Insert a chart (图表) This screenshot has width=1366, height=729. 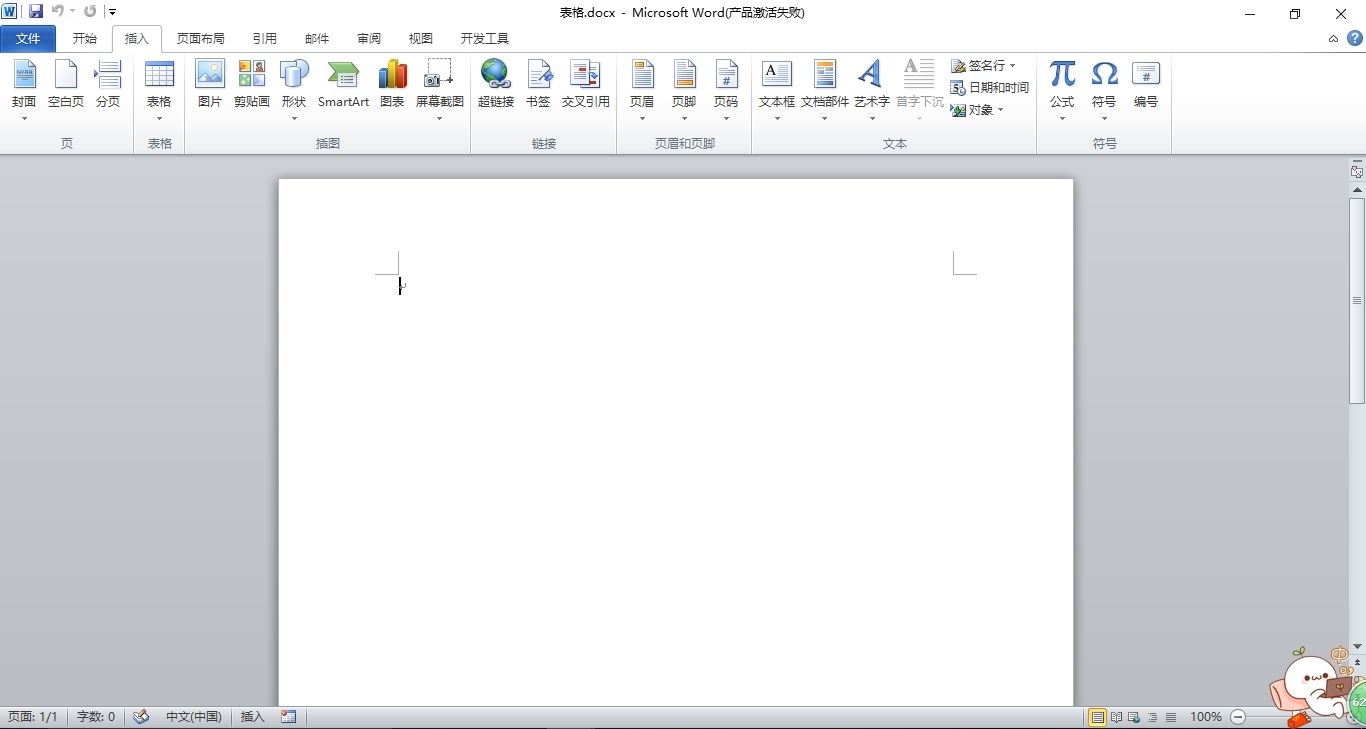coord(392,84)
